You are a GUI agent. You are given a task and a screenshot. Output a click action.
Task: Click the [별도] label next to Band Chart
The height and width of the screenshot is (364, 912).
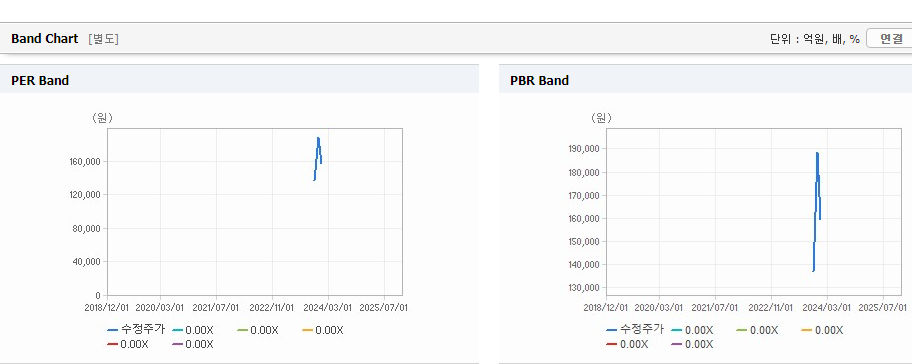(x=104, y=39)
